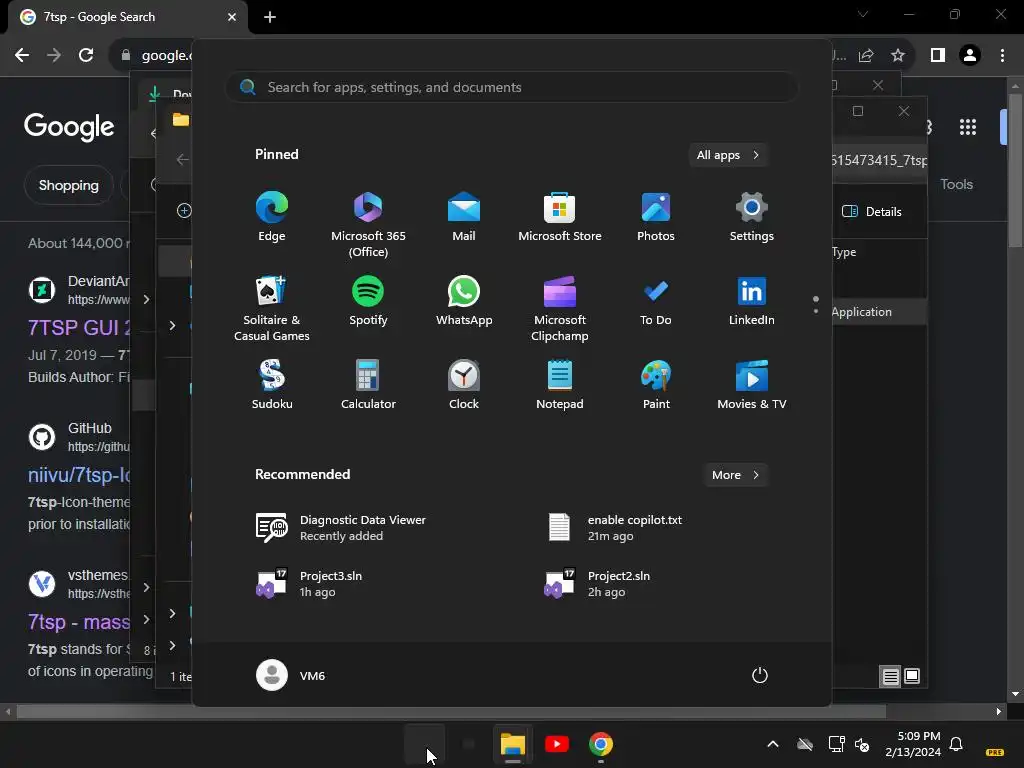Open Sudoku game
The width and height of the screenshot is (1024, 768).
click(x=272, y=385)
